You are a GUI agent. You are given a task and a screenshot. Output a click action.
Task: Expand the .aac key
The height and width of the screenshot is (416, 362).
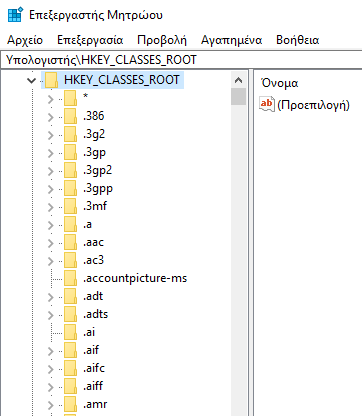(x=50, y=243)
